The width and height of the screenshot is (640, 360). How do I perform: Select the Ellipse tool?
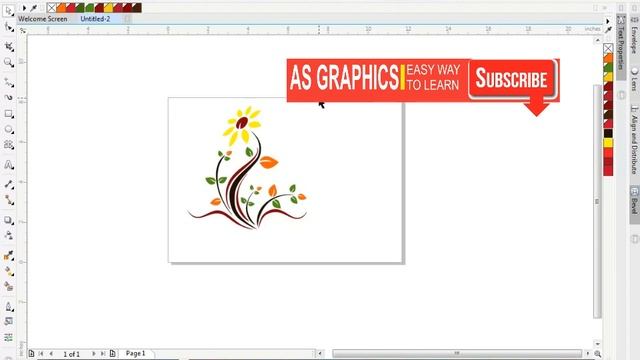tap(9, 130)
